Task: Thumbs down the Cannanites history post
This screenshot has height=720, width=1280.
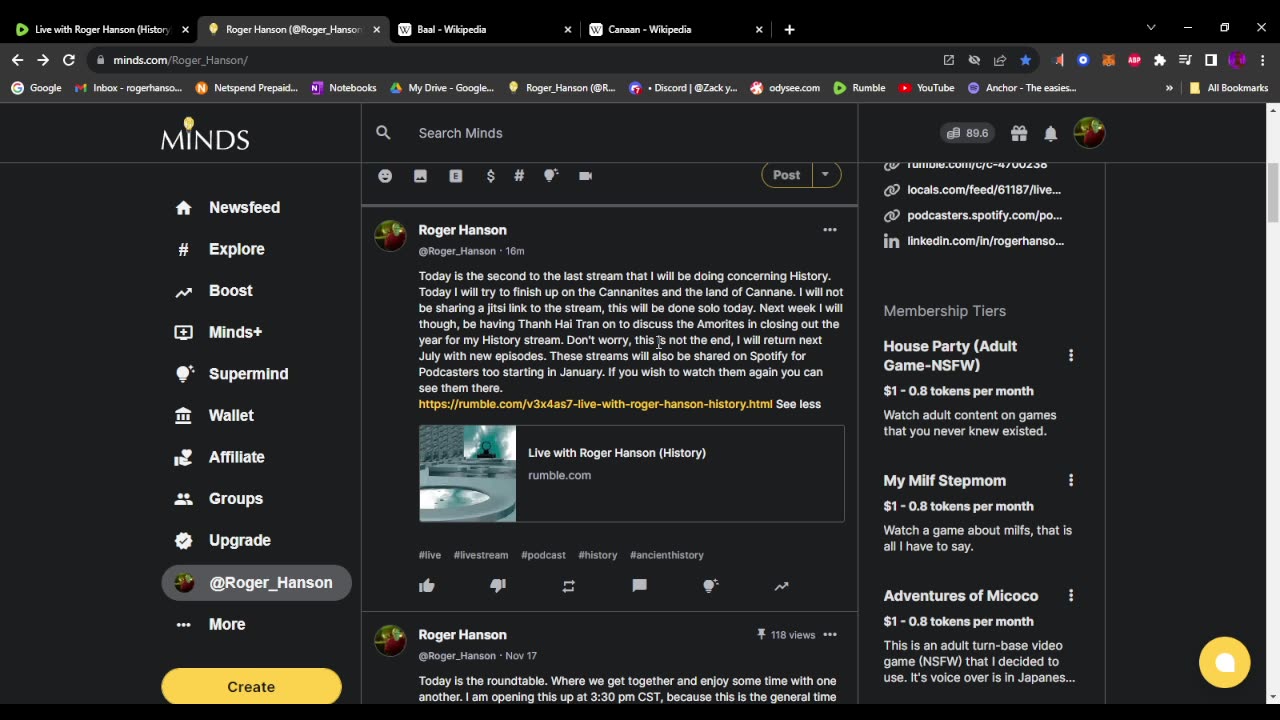Action: pos(498,586)
